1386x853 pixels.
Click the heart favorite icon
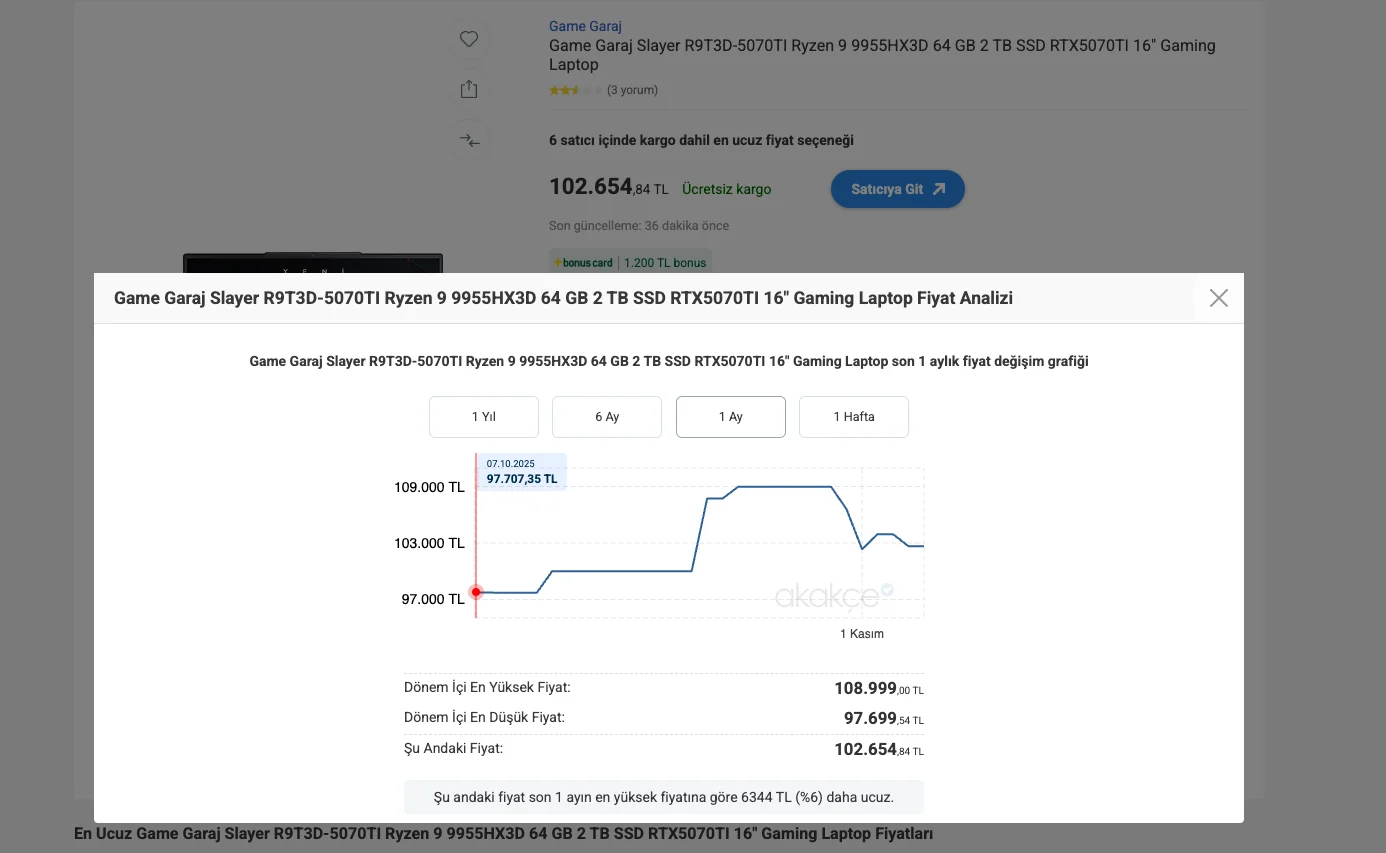(x=469, y=39)
